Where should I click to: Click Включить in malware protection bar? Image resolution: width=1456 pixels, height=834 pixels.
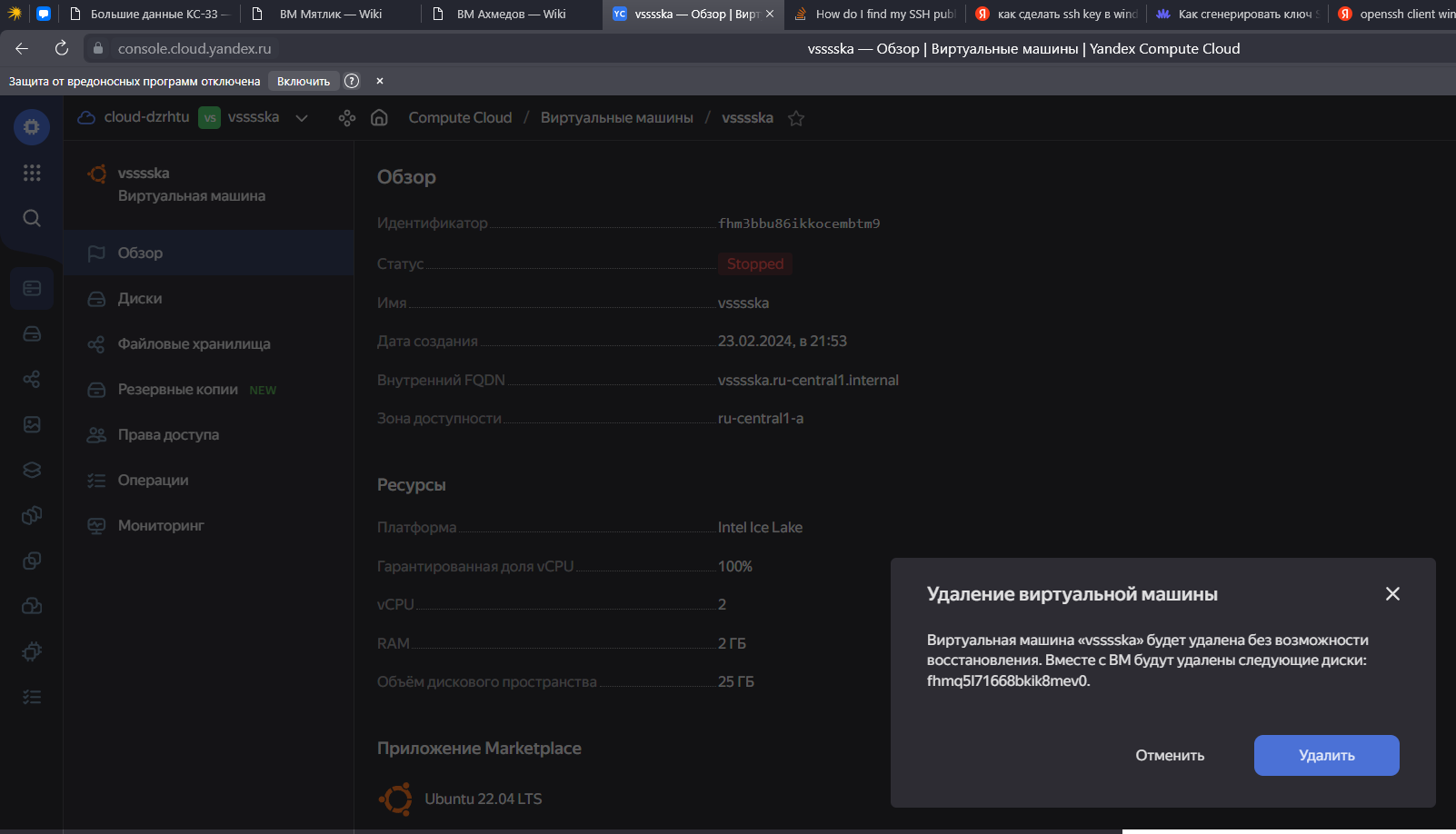click(x=304, y=81)
